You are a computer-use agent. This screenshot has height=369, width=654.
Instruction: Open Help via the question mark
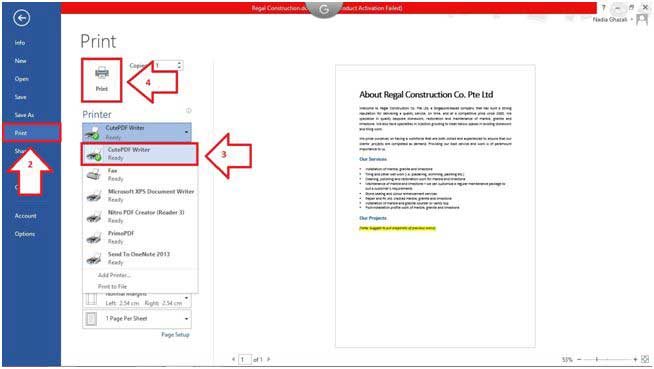point(603,8)
